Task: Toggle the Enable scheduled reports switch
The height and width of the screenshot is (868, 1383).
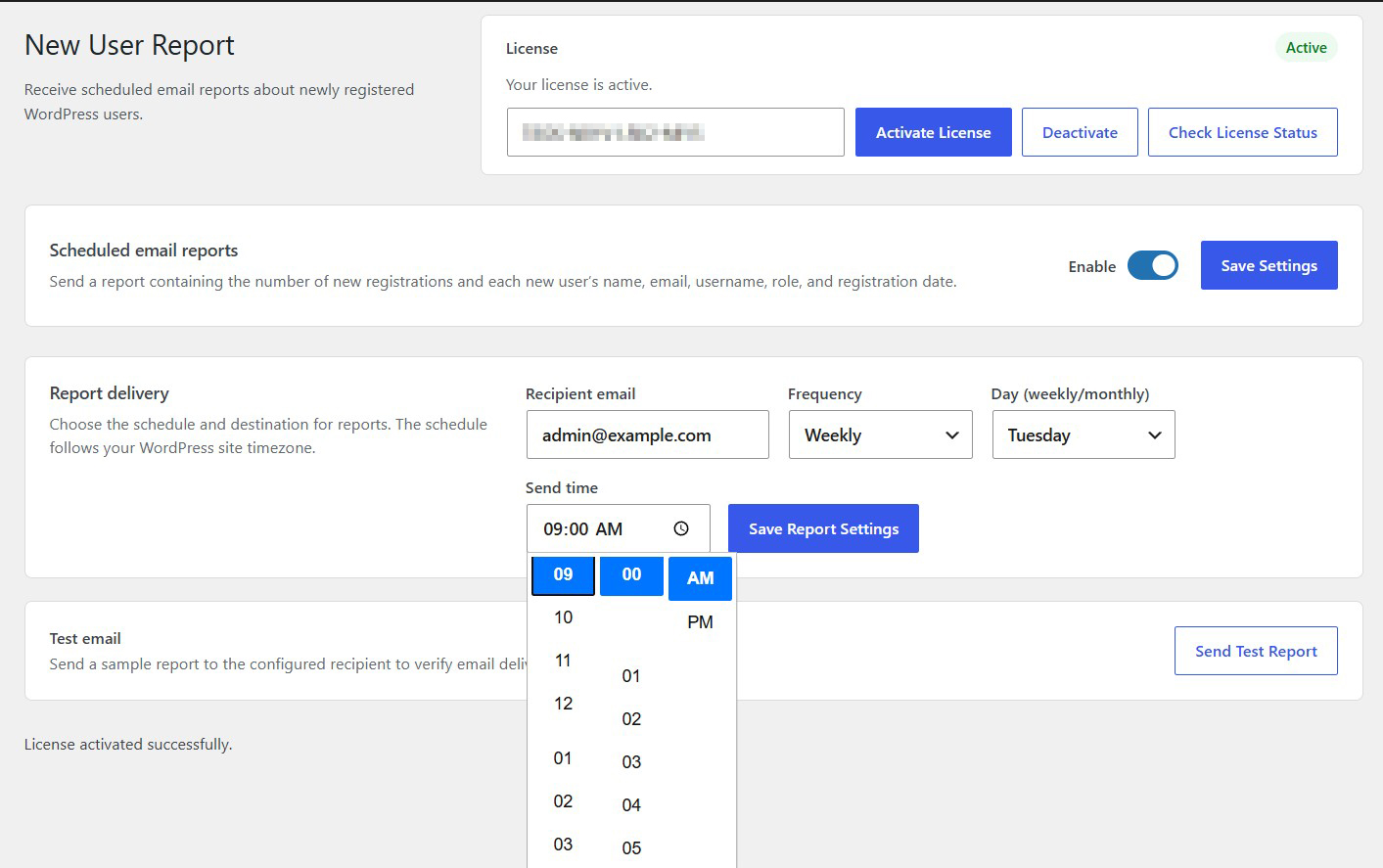Action: click(1152, 265)
